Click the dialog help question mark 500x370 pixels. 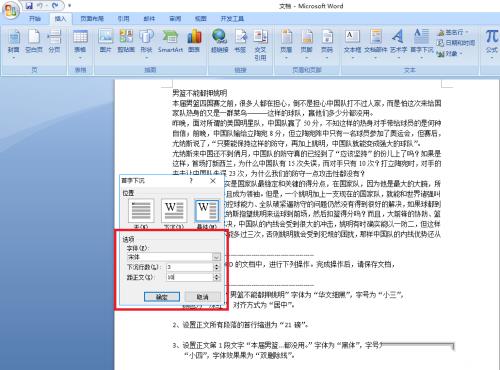tap(191, 181)
